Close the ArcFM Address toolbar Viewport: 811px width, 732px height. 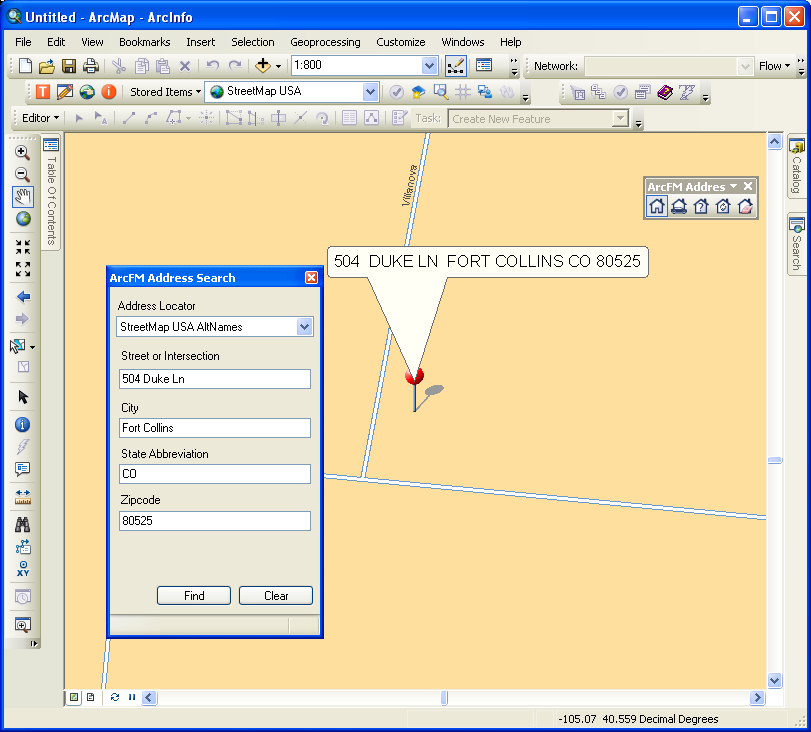748,186
